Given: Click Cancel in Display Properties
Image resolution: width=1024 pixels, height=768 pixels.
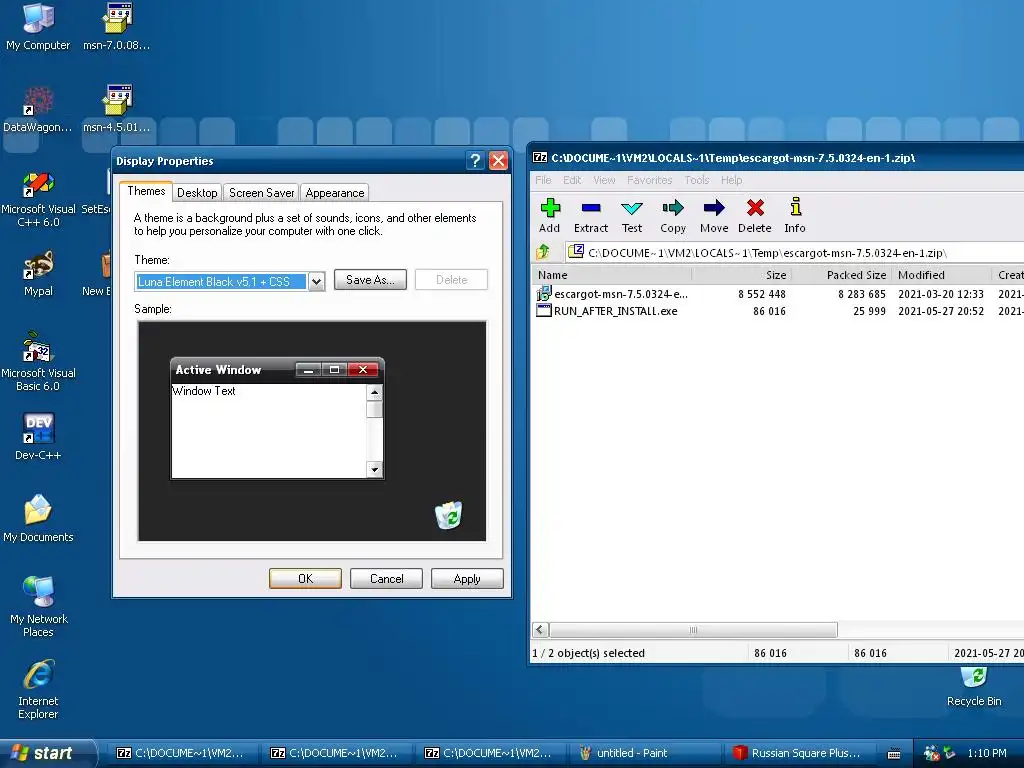Looking at the screenshot, I should point(387,579).
